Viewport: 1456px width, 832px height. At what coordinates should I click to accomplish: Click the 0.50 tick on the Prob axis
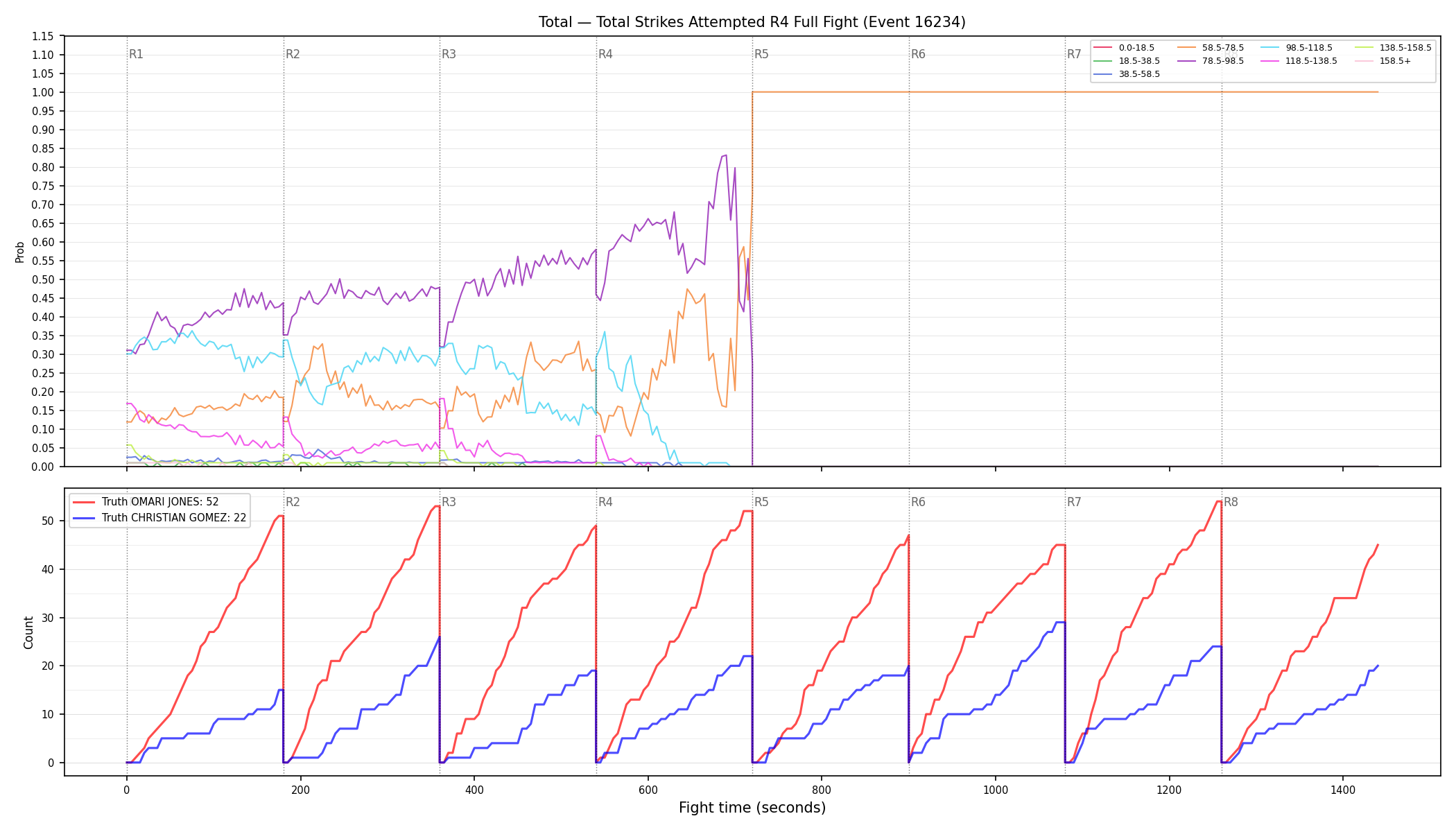(43, 279)
